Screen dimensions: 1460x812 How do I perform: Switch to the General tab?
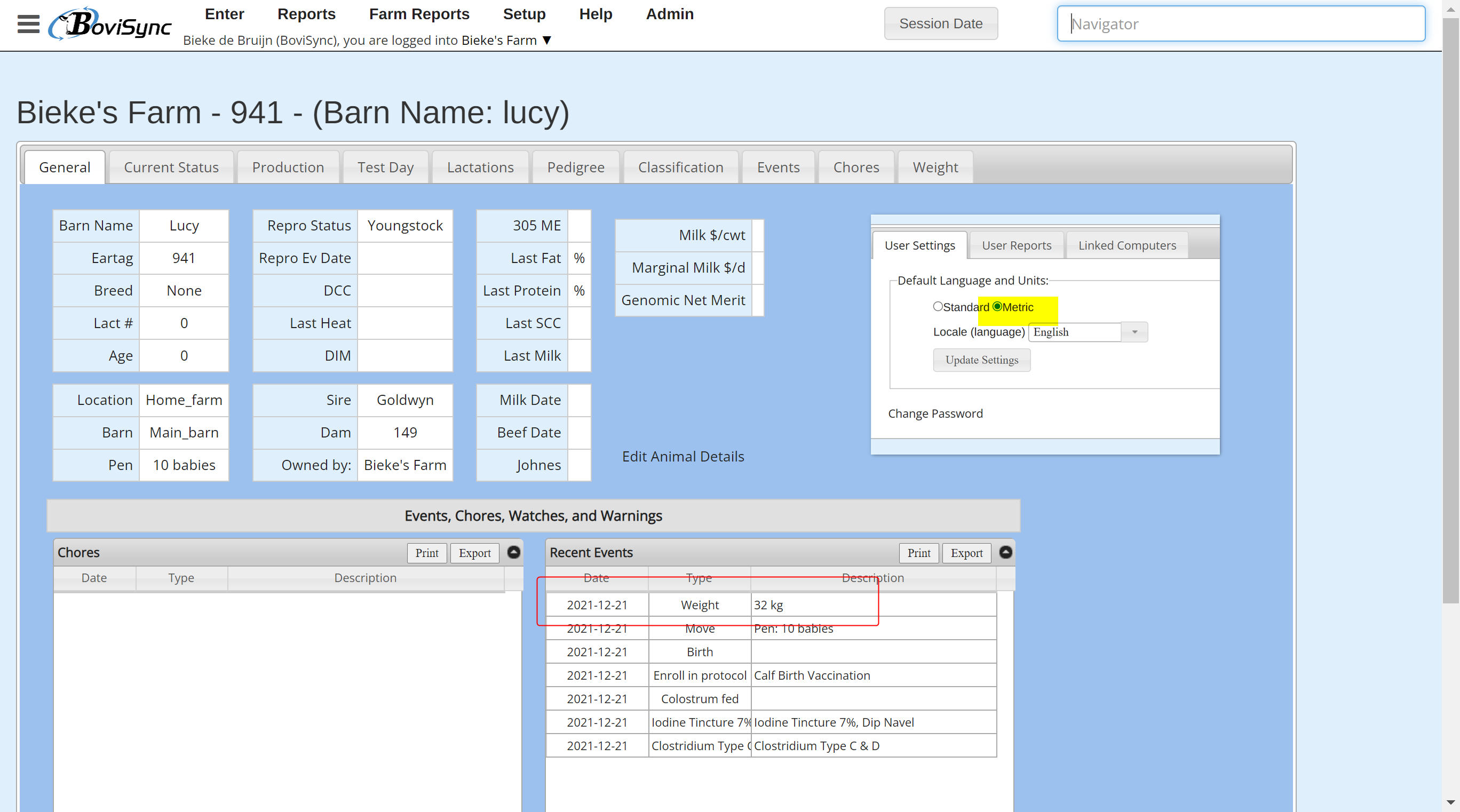[x=65, y=167]
